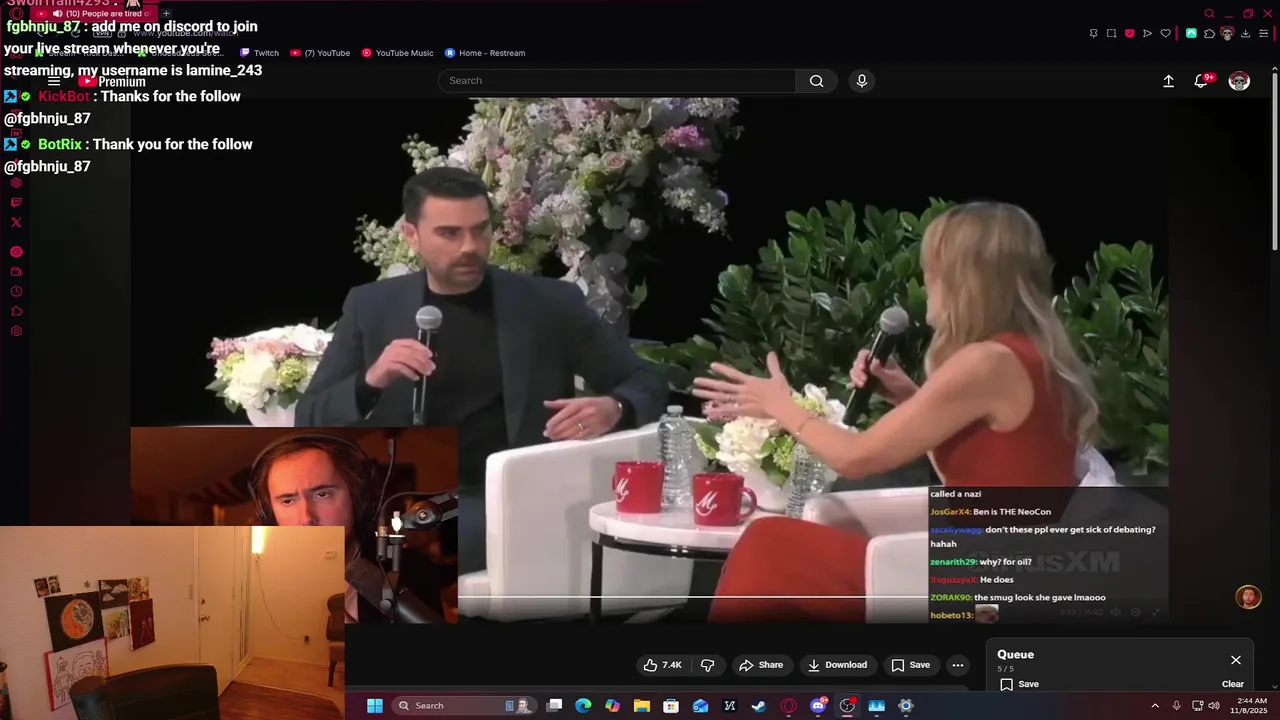Screen dimensions: 1280x720
Task: Click the Download button below video
Action: click(837, 665)
